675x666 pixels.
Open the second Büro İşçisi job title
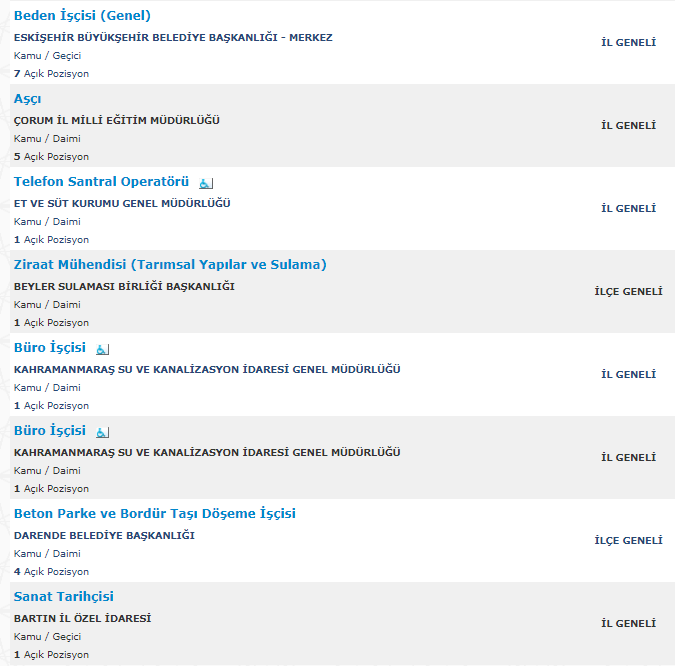click(50, 431)
